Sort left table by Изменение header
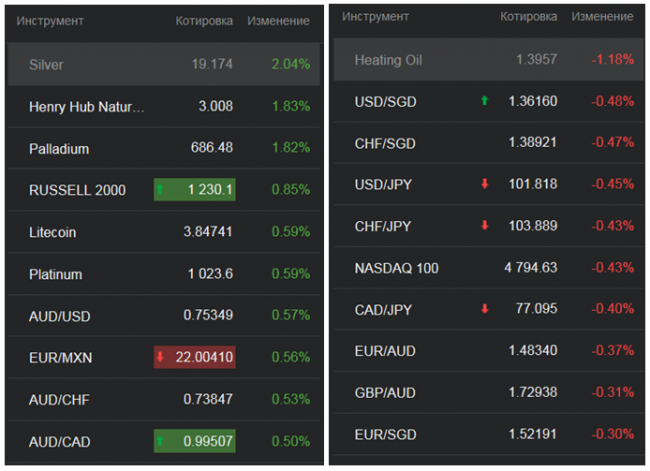 (x=278, y=21)
